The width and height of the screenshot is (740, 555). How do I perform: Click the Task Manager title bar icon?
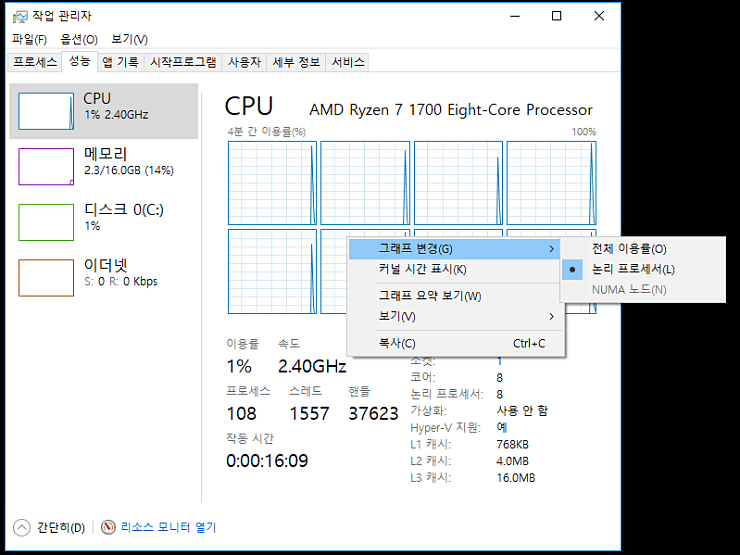20,17
